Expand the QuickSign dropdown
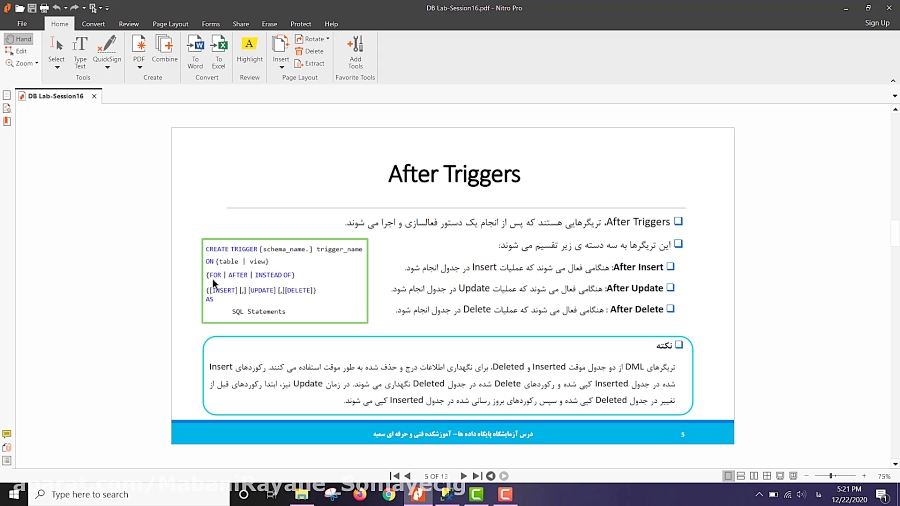This screenshot has height=506, width=900. pos(107,67)
